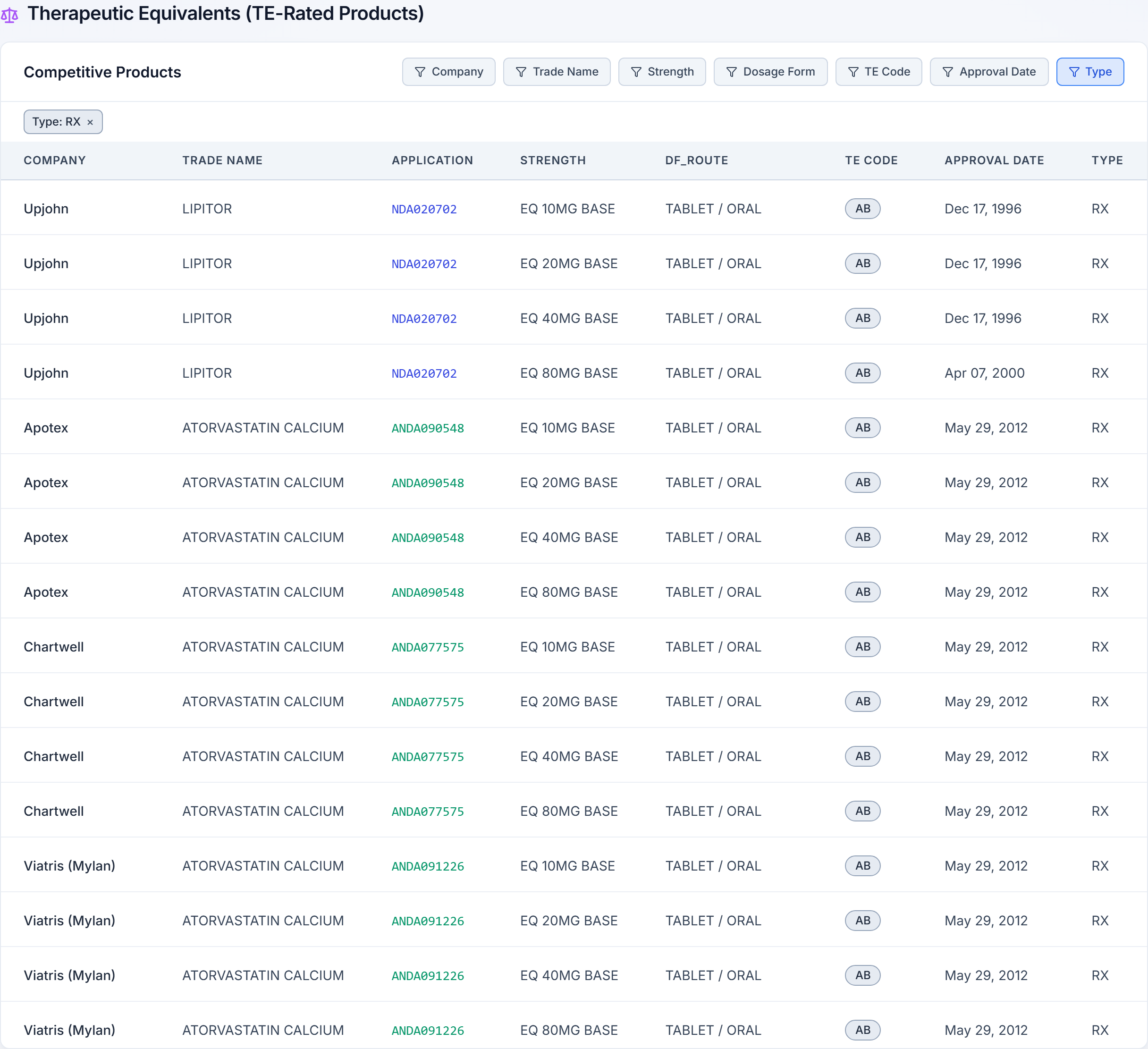Screen dimensions: 1148x1049
Task: Open the Strength filter
Action: coord(662,72)
